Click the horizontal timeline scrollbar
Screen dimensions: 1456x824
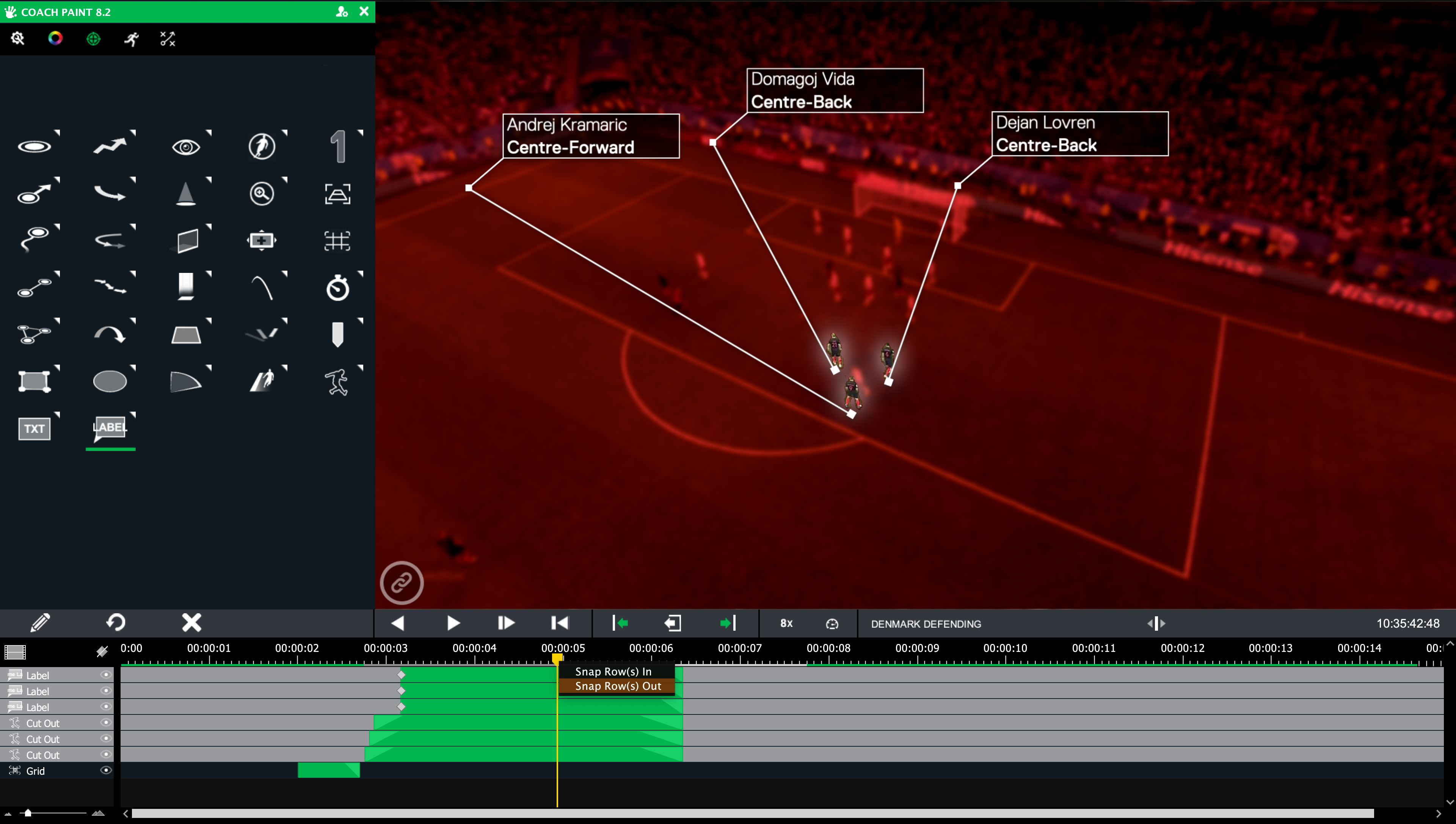pyautogui.click(x=753, y=813)
